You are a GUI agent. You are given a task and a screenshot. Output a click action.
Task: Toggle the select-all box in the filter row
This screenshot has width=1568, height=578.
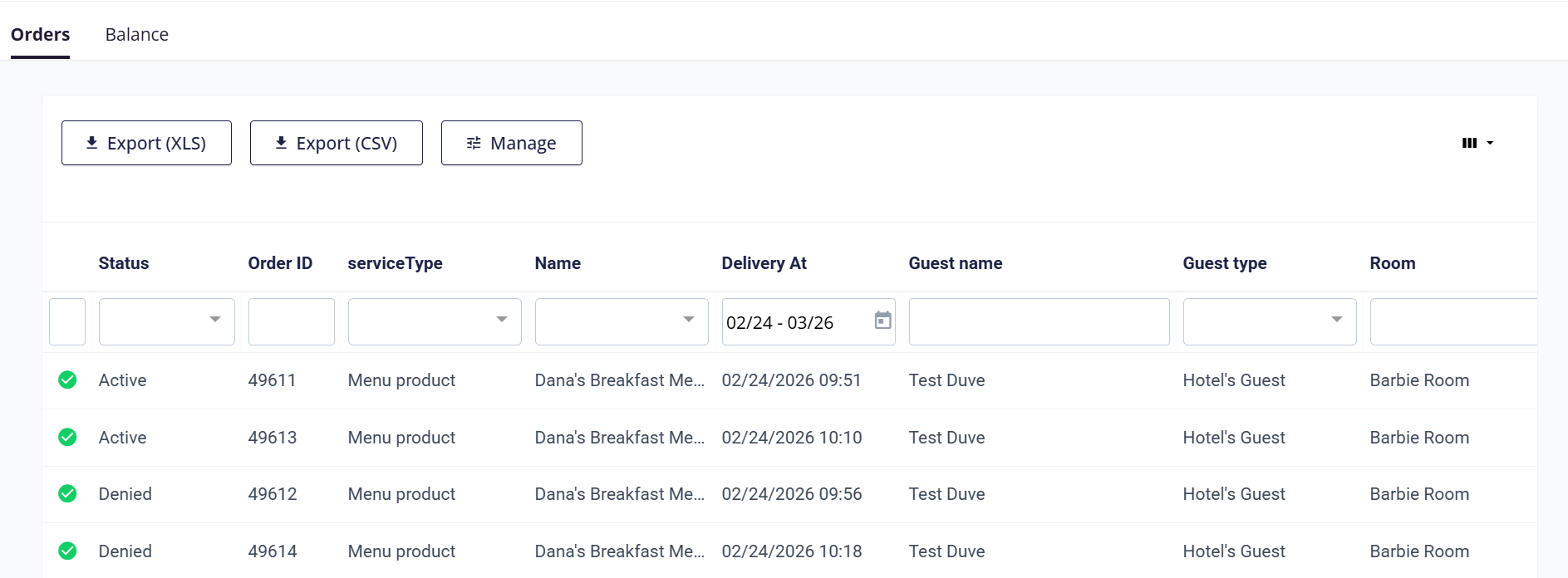(67, 321)
